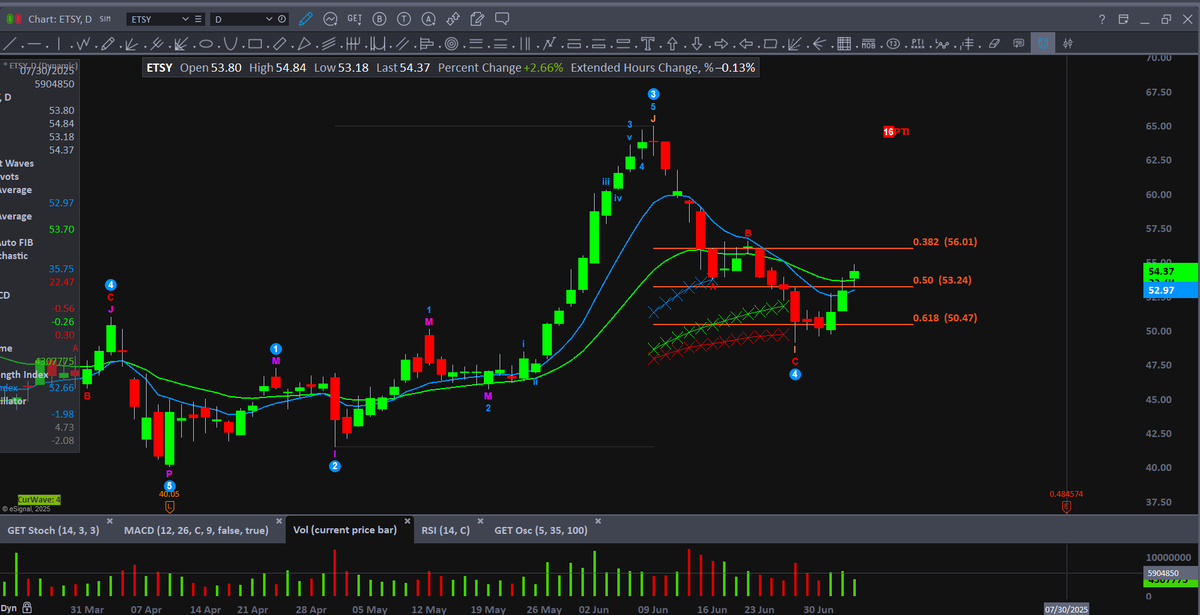
Task: Click the wave 3 circle at peak
Action: coord(653,93)
